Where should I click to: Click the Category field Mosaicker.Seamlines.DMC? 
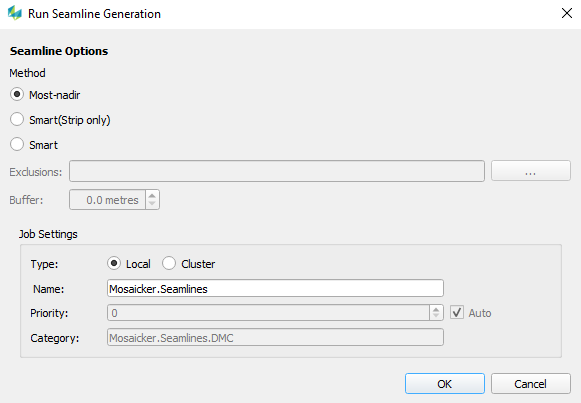click(275, 337)
